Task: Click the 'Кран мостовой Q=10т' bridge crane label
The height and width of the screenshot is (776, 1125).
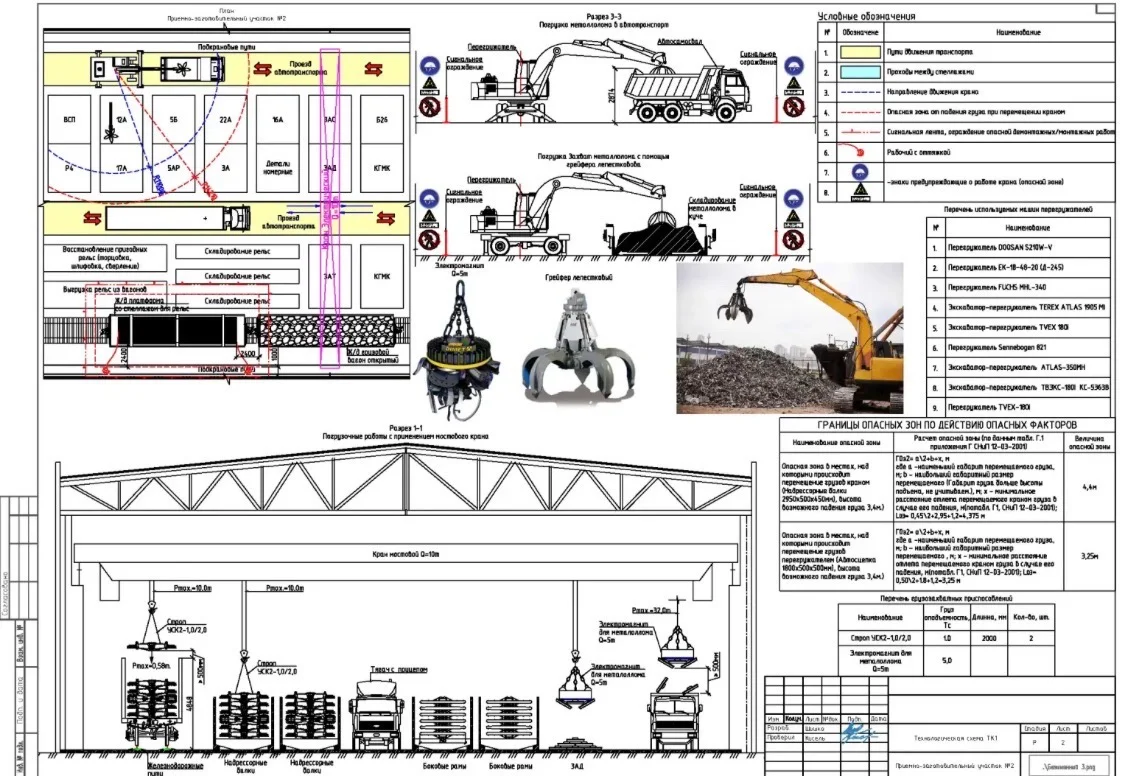Action: pos(406,554)
